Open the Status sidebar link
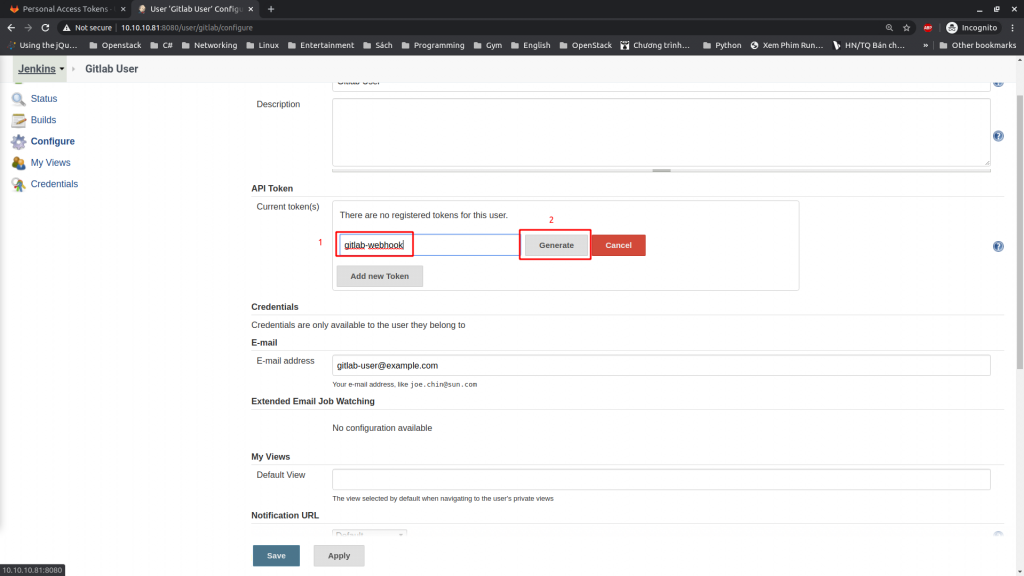The height and width of the screenshot is (576, 1024). [44, 99]
